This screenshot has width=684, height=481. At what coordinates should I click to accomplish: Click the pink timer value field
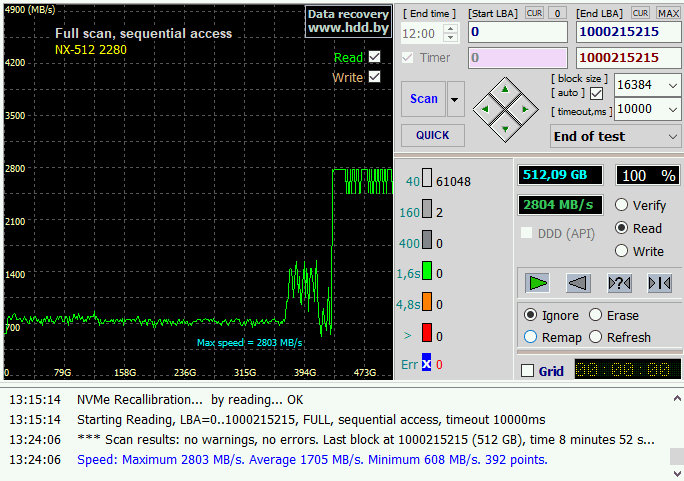click(518, 58)
